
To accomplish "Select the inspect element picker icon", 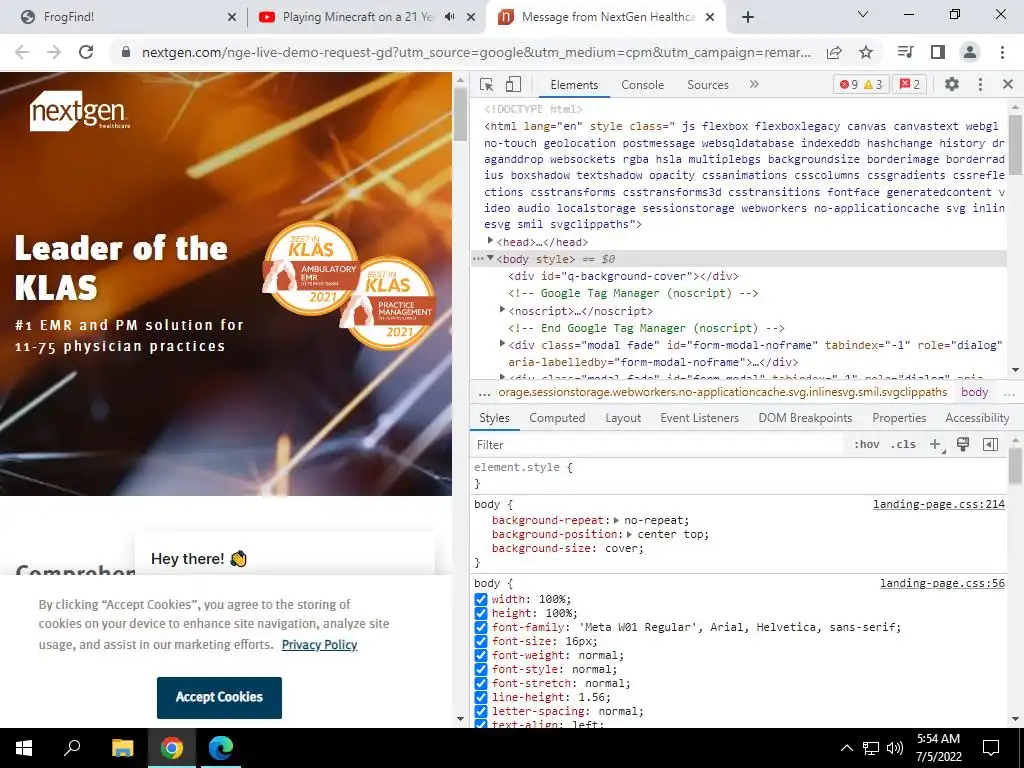I will (487, 84).
